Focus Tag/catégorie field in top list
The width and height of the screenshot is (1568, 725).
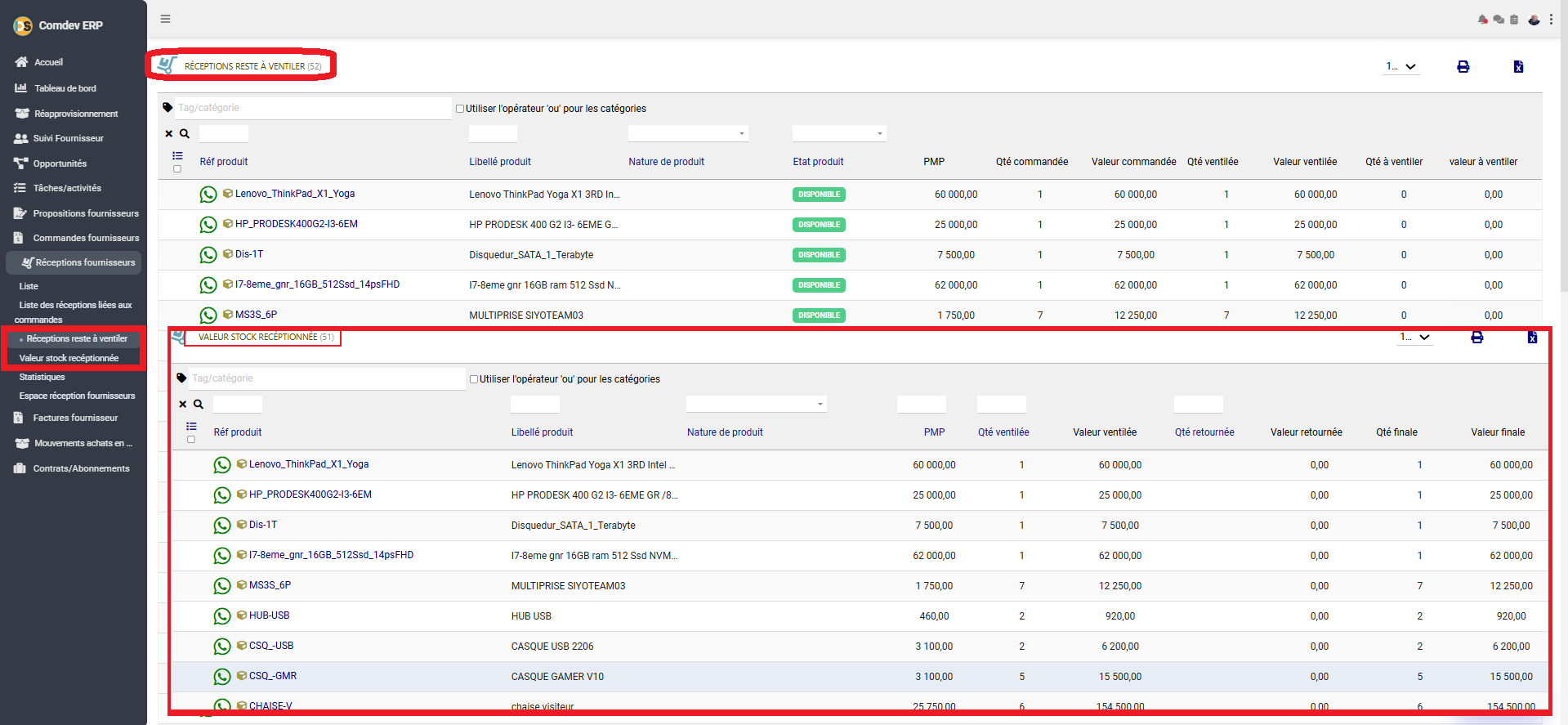point(315,108)
